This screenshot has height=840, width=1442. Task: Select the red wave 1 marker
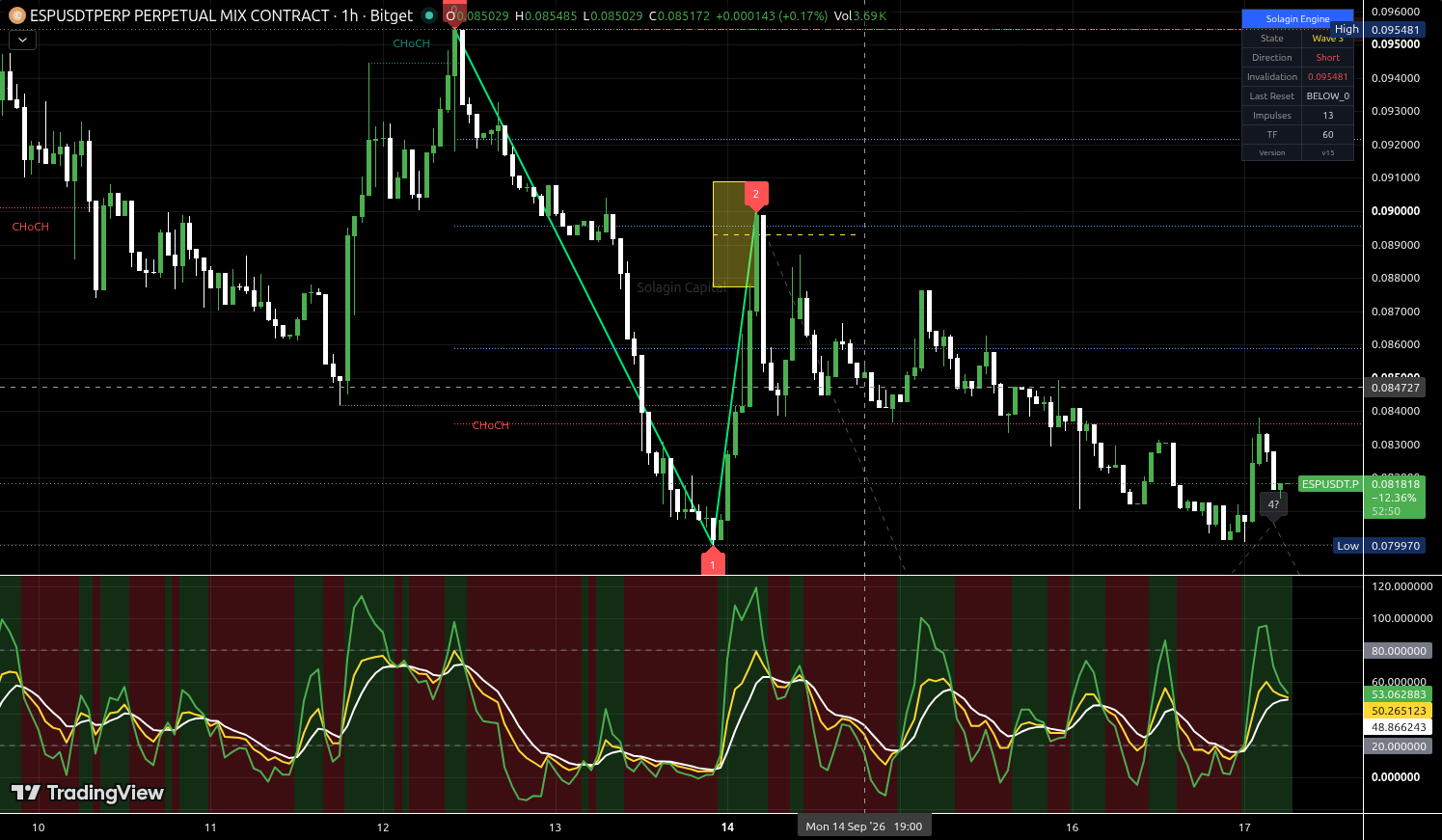(713, 562)
